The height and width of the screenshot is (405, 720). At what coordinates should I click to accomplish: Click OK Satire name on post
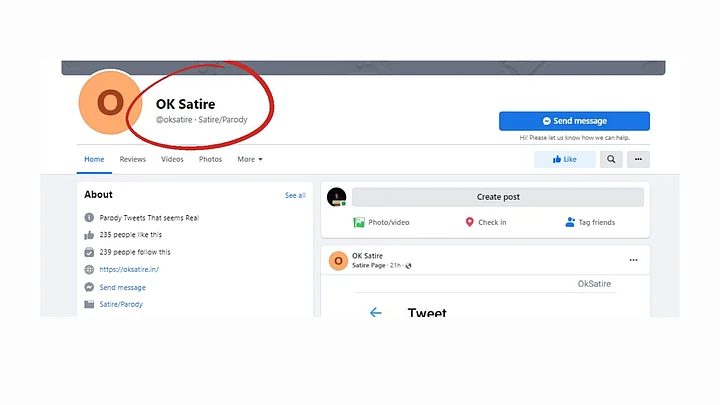tap(367, 256)
